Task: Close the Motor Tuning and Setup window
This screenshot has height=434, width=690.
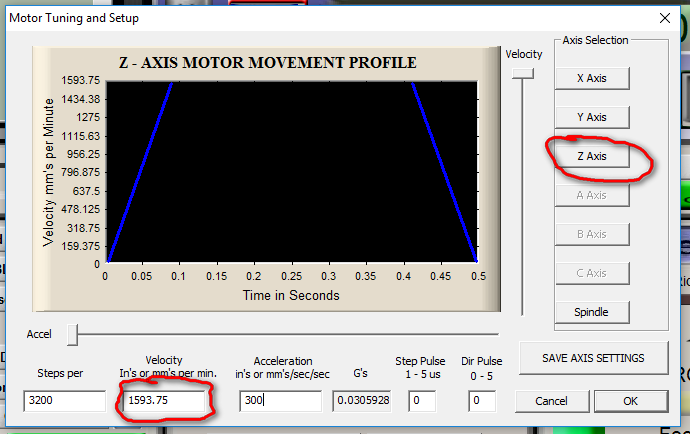Action: 665,18
